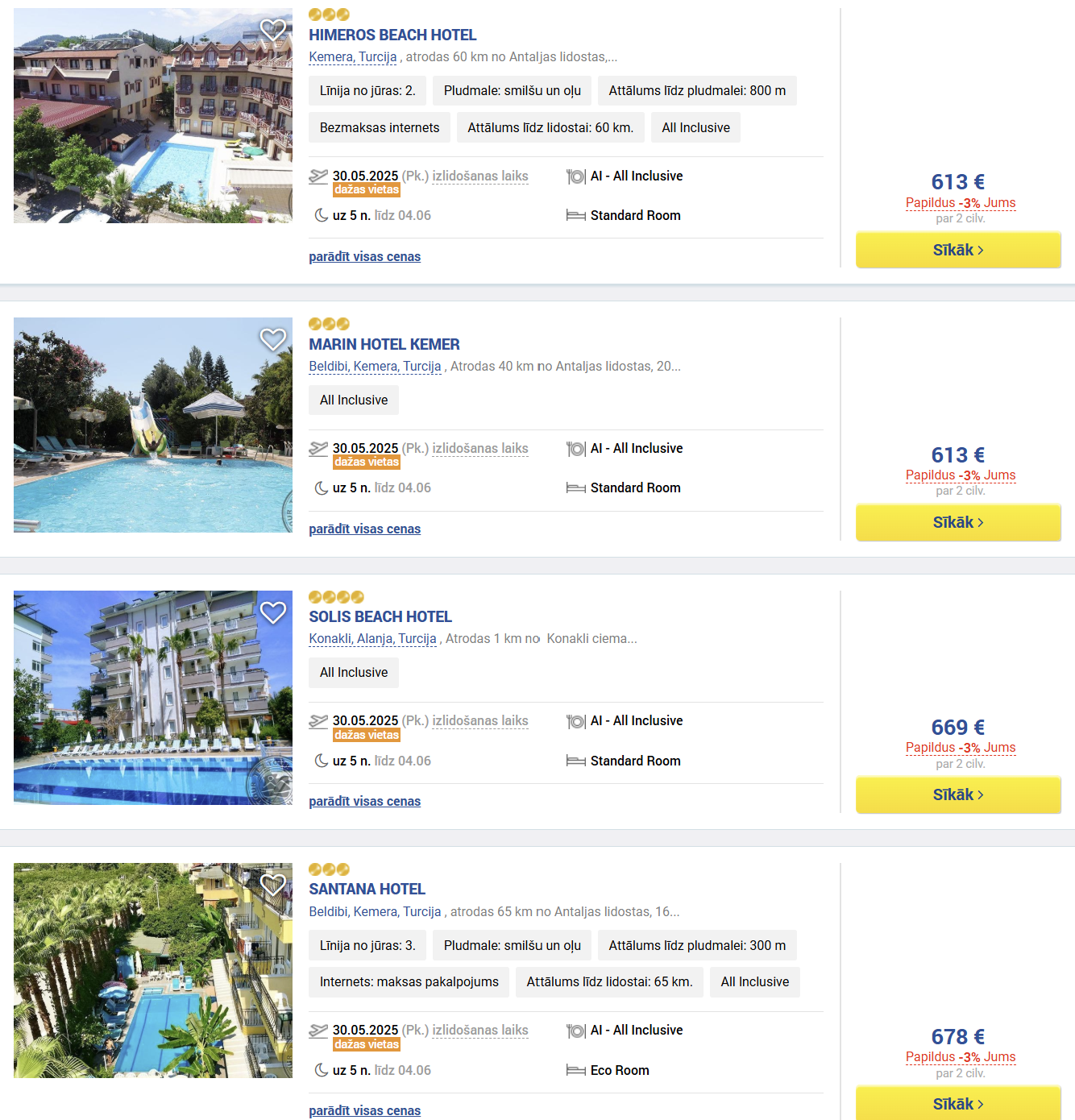Toggle heart on Marin Hotel Kemer photo

click(273, 339)
